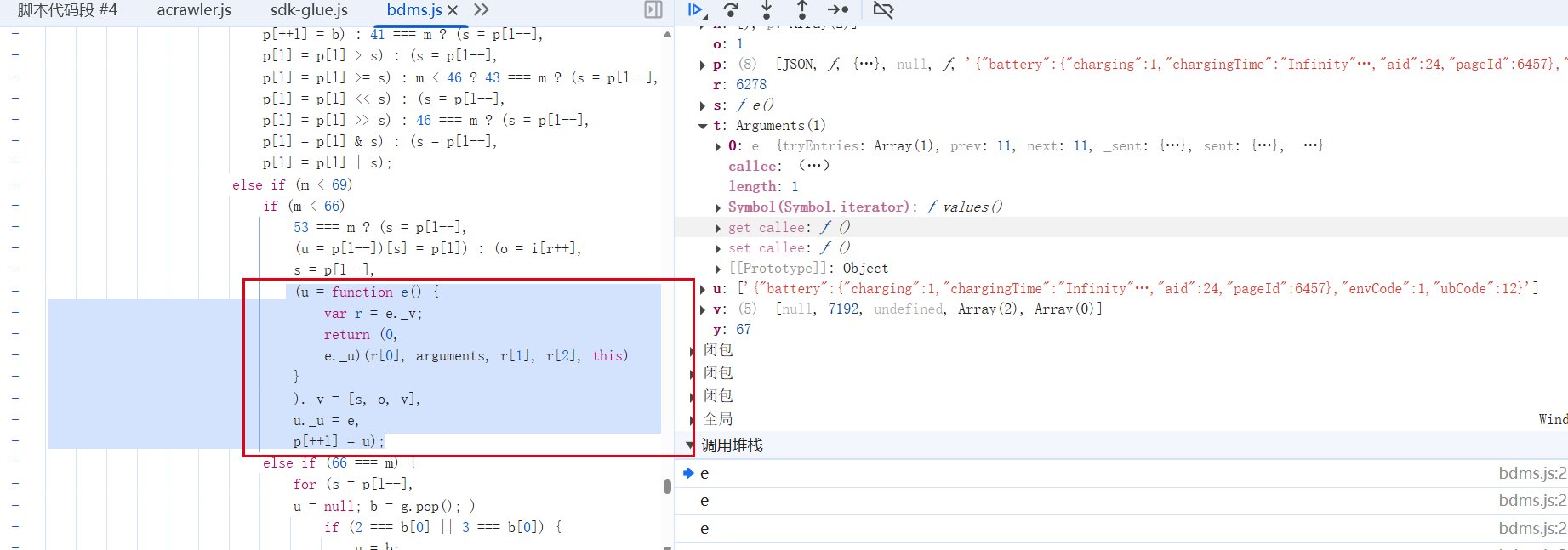Click gutter beside 'if (m < 66)'
1568x550 pixels.
click(x=16, y=206)
